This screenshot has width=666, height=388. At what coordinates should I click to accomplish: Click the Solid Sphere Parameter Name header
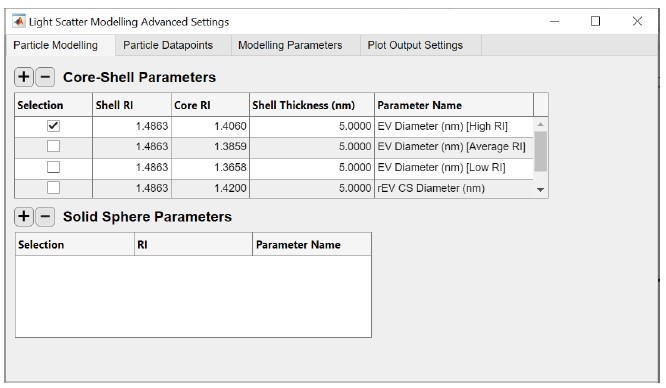point(312,244)
